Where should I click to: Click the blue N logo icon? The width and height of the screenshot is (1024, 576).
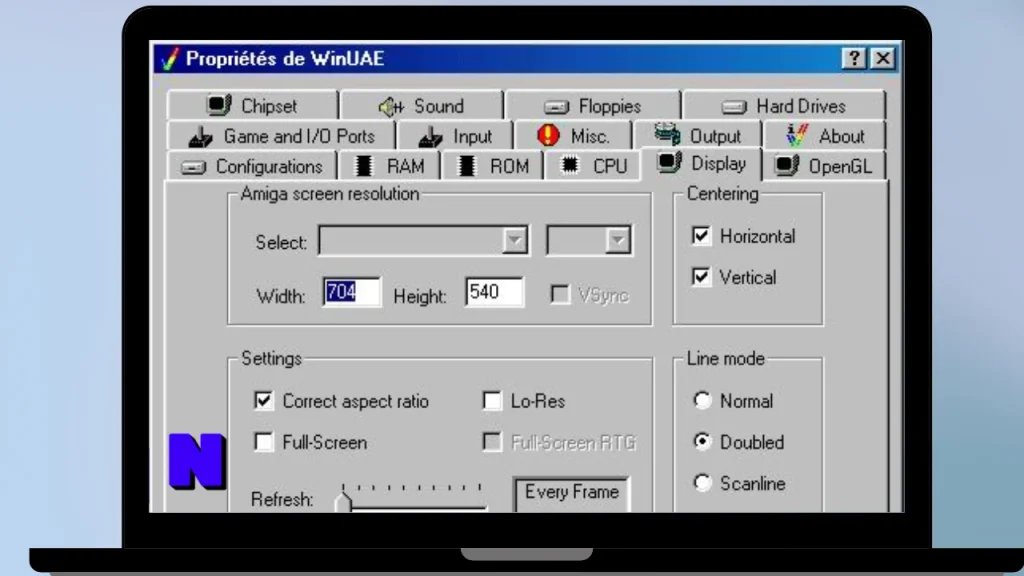197,461
